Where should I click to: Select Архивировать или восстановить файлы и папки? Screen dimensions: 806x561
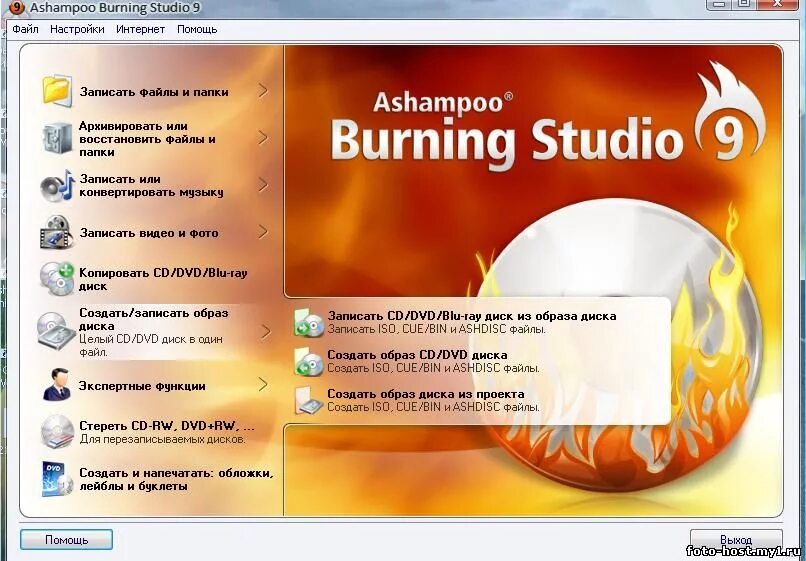pyautogui.click(x=147, y=139)
